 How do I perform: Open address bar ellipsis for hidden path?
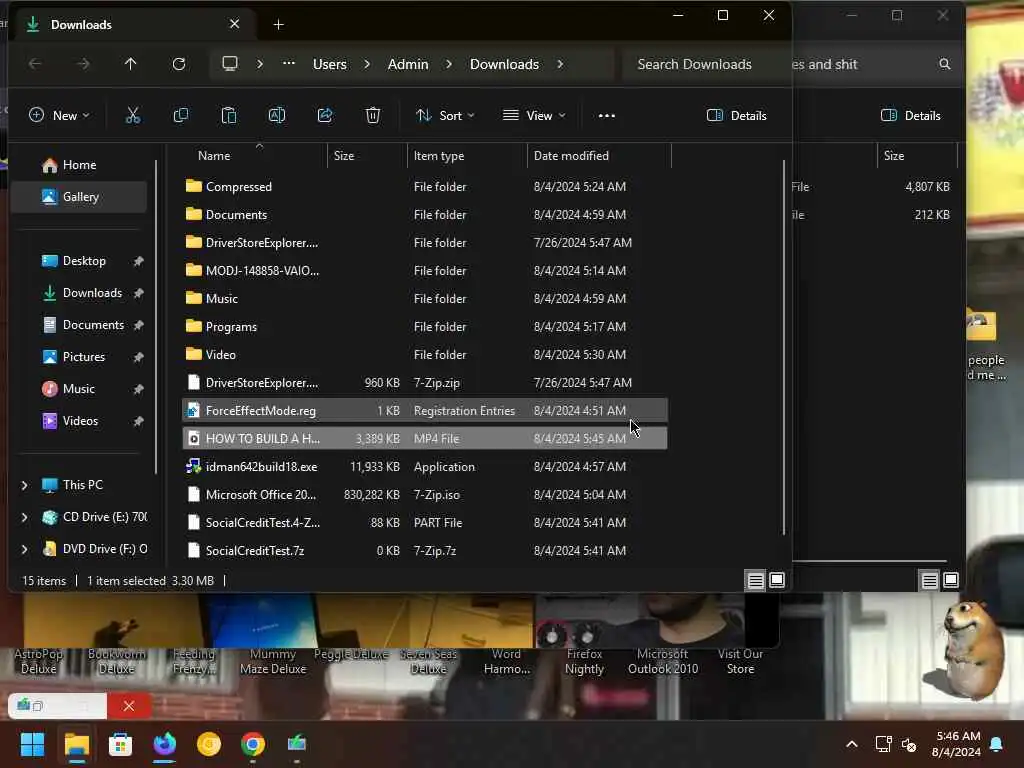(289, 64)
